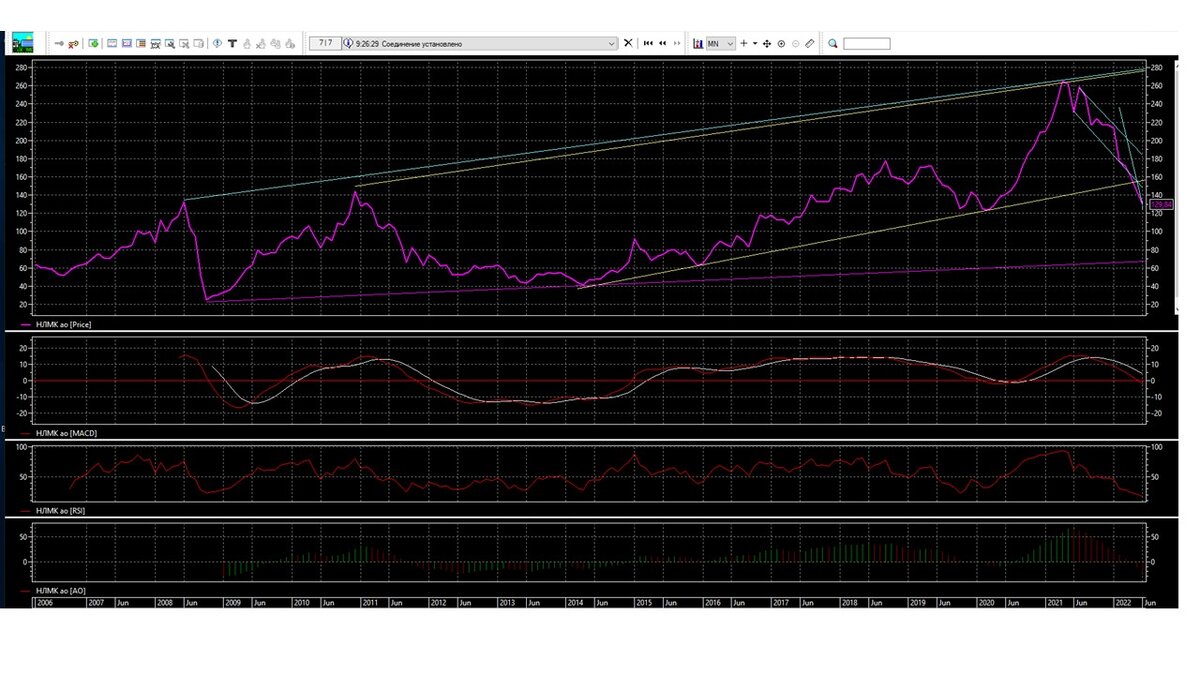Expand the small arrow after crosshair tool
Screen dimensions: 1200x675
pyautogui.click(x=755, y=43)
